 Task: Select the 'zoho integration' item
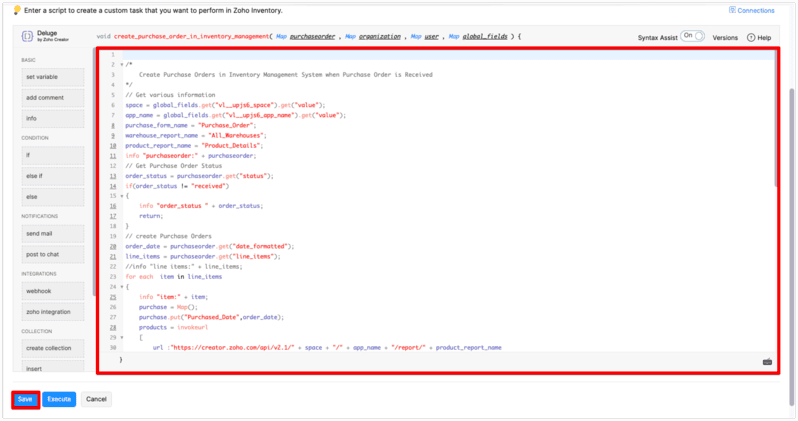pyautogui.click(x=55, y=312)
